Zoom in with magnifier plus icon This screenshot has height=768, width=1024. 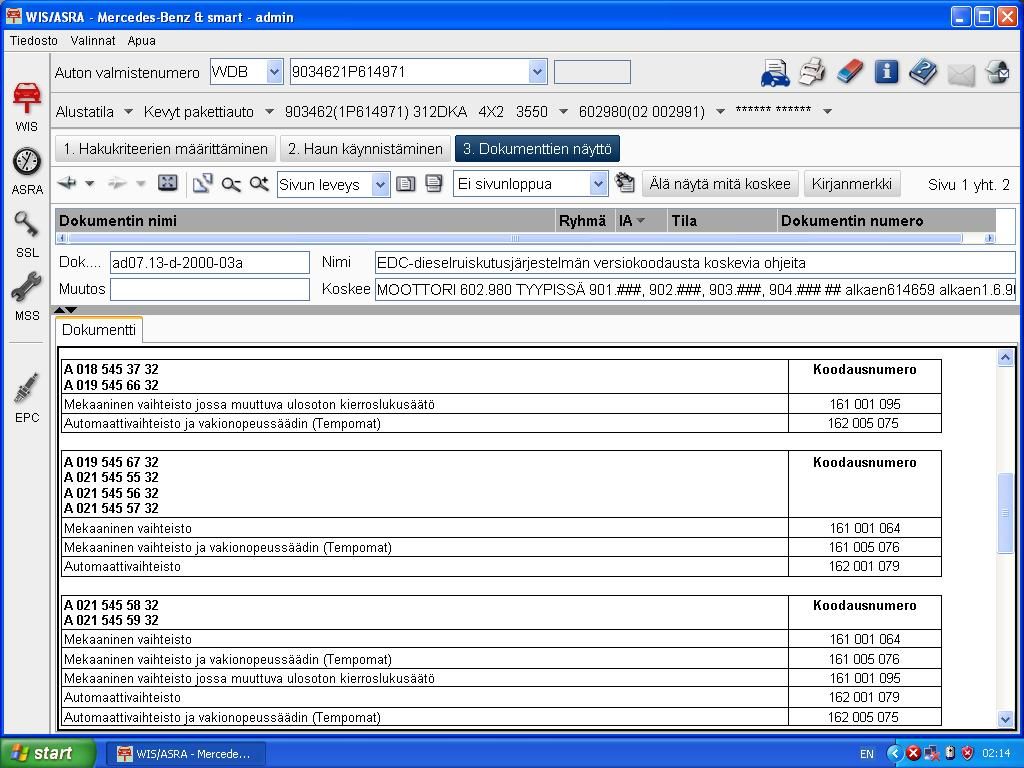tap(259, 184)
